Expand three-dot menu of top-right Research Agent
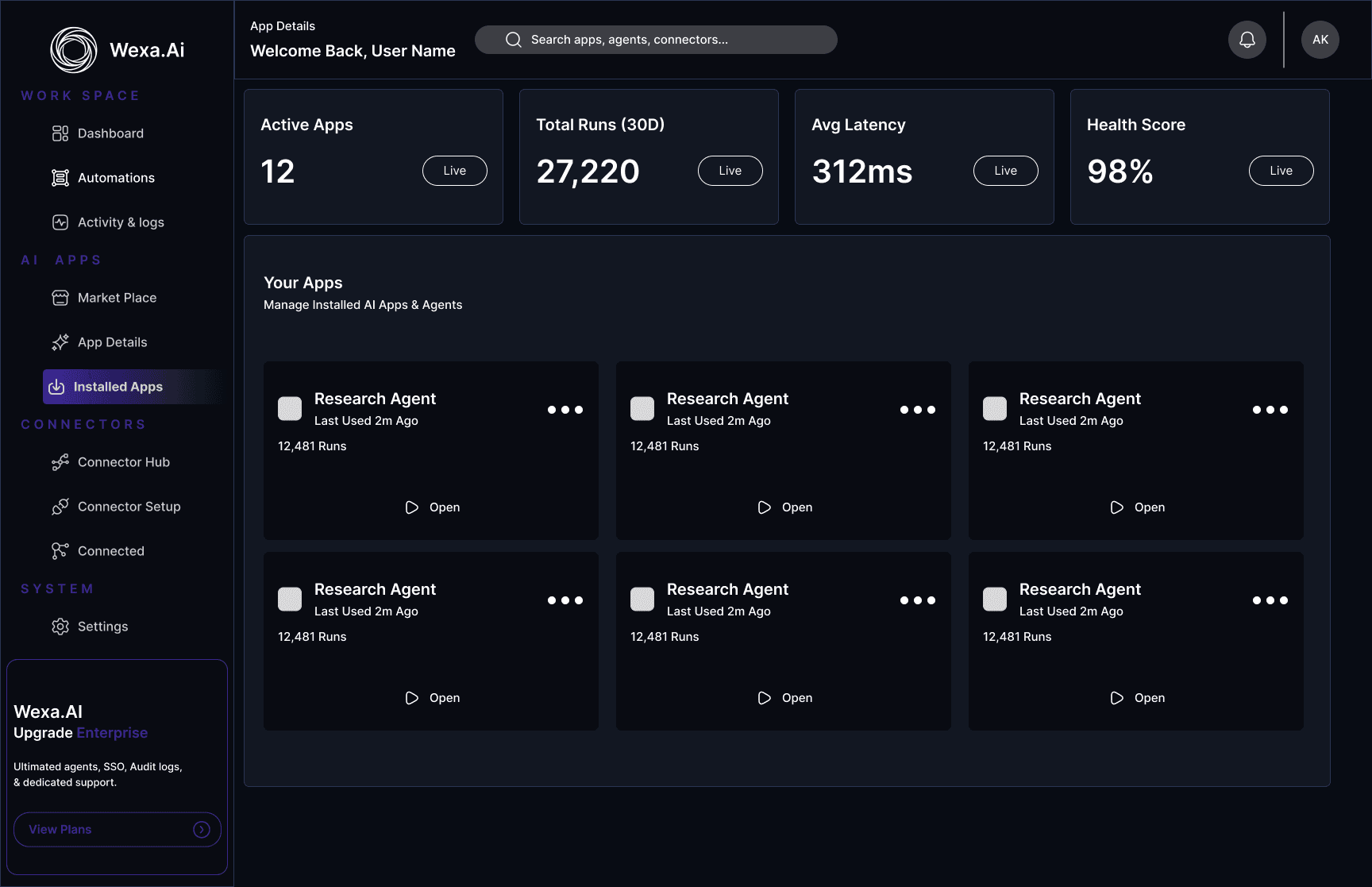Image resolution: width=1372 pixels, height=887 pixels. tap(1270, 410)
